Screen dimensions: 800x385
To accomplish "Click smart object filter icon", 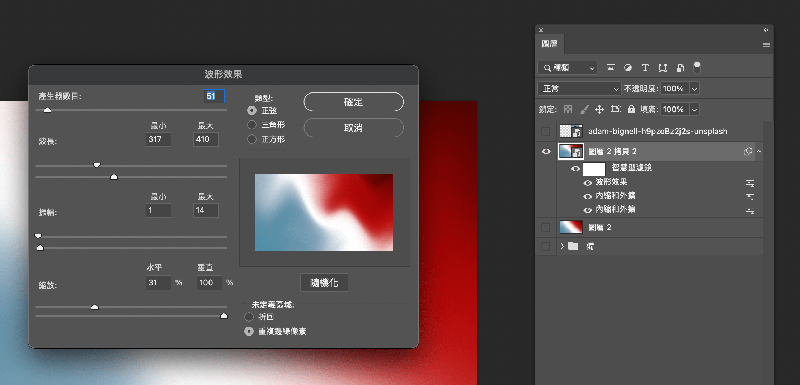I will 680,67.
